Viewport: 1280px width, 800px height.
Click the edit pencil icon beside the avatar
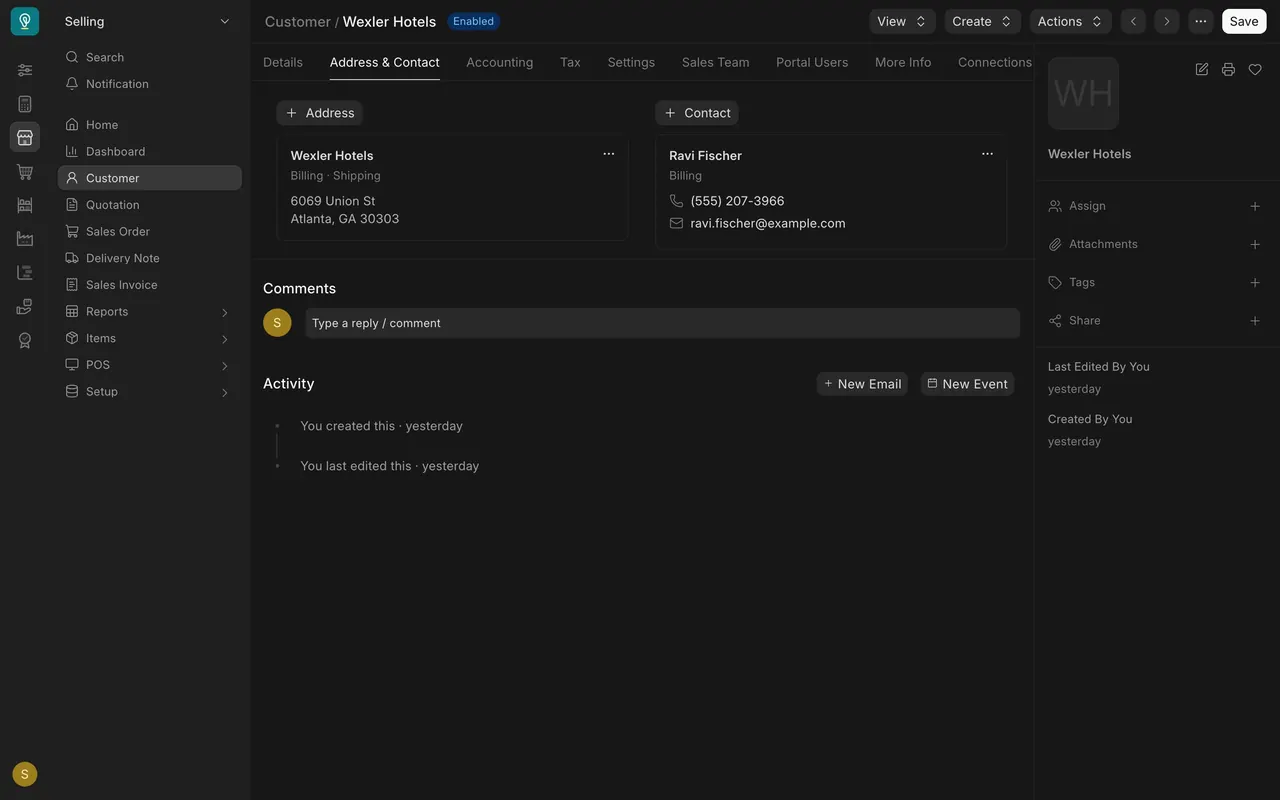click(x=1202, y=69)
